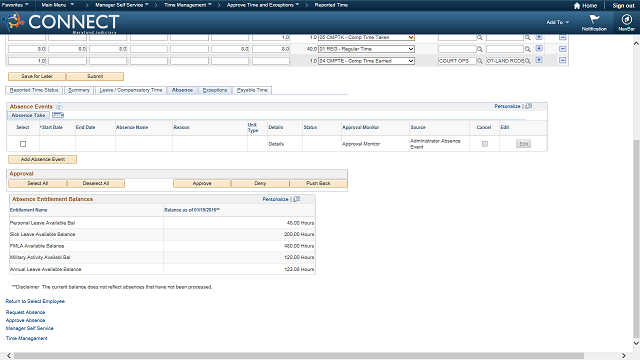Open Absence Events grid in new window
Viewport: 640px width, 360px height.
(x=529, y=106)
